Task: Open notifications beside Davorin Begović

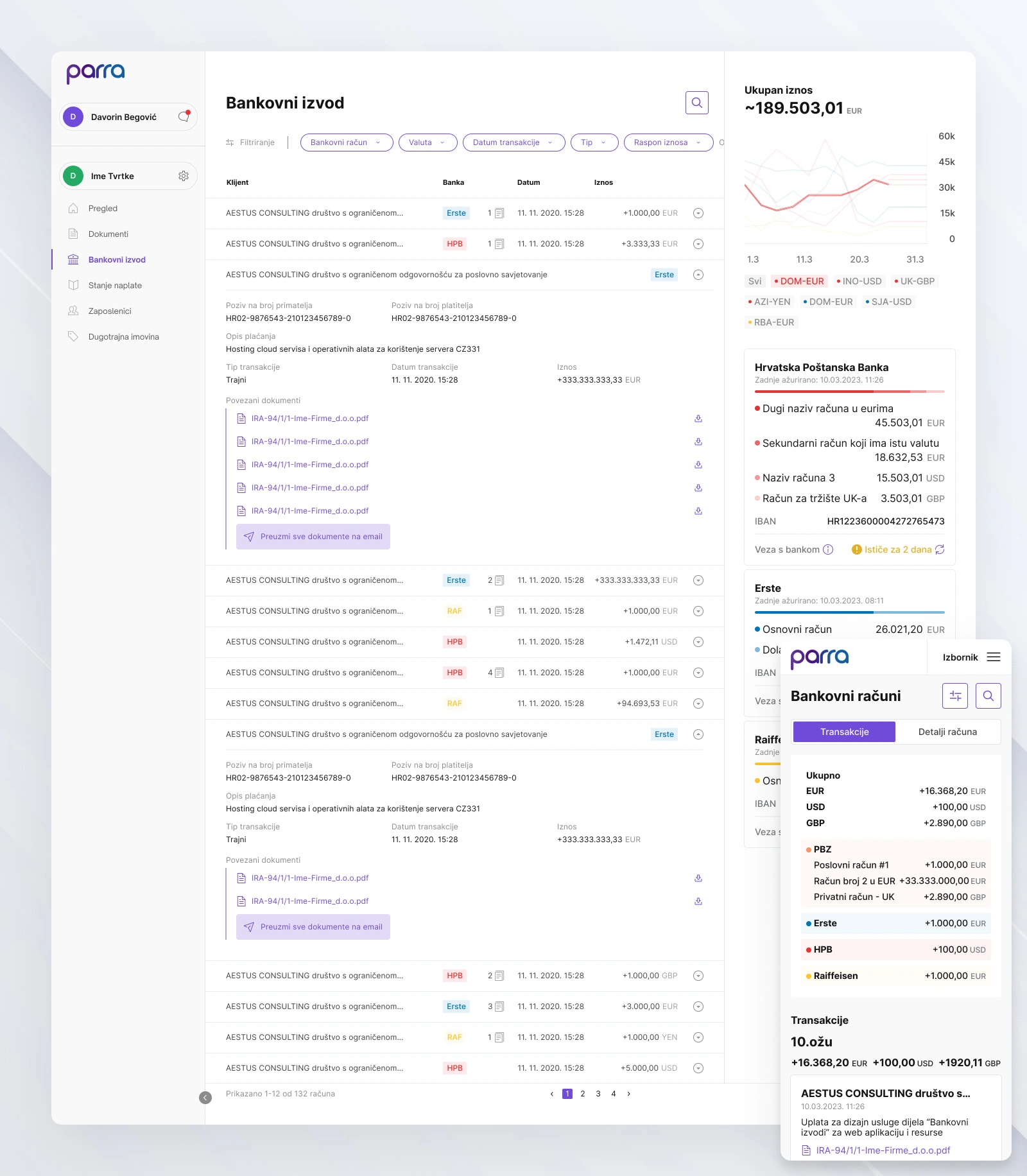Action: coord(184,116)
